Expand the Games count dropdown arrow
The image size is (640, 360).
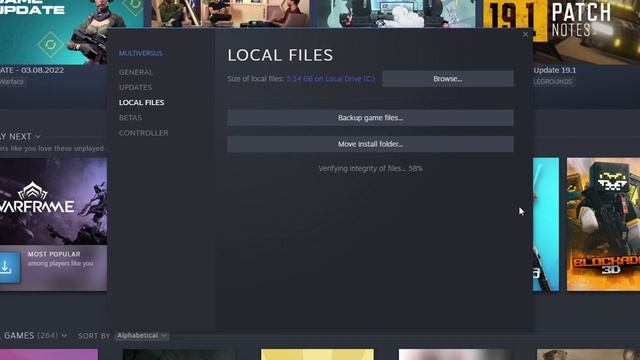[x=64, y=336]
